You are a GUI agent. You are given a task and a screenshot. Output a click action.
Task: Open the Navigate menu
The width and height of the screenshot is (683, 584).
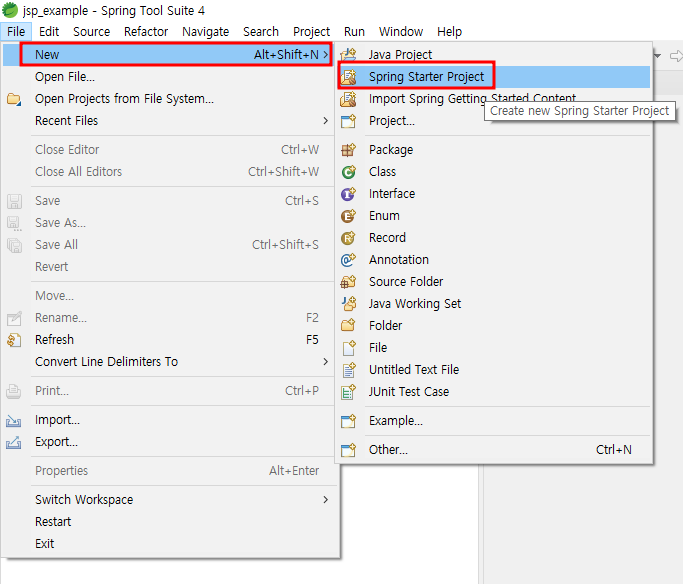[x=206, y=31]
